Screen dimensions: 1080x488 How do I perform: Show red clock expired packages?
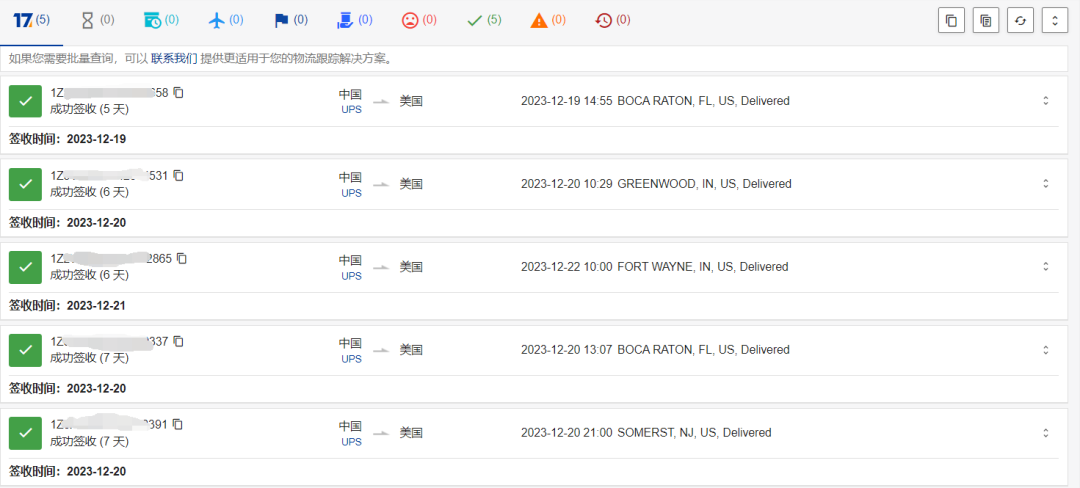click(612, 20)
